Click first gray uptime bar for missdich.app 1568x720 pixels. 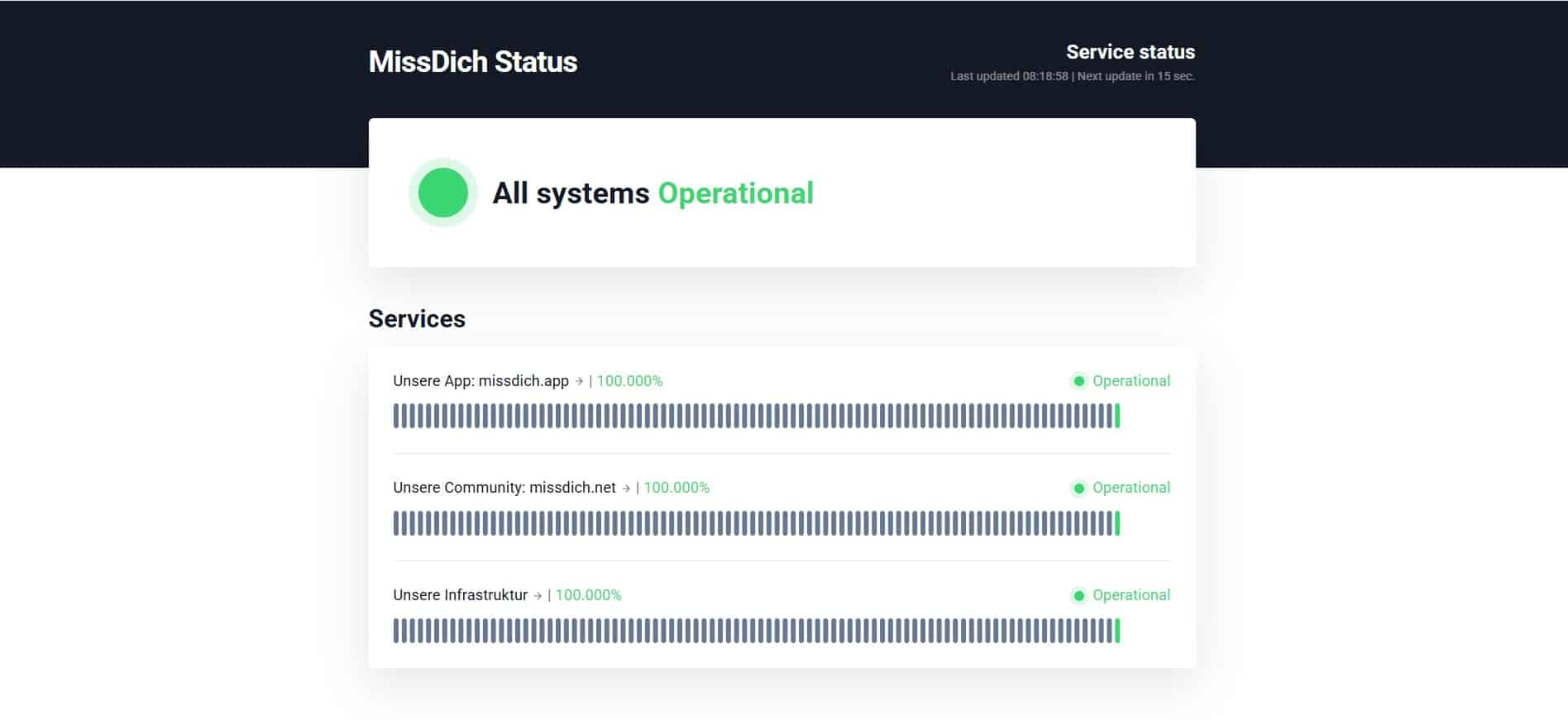(x=396, y=416)
